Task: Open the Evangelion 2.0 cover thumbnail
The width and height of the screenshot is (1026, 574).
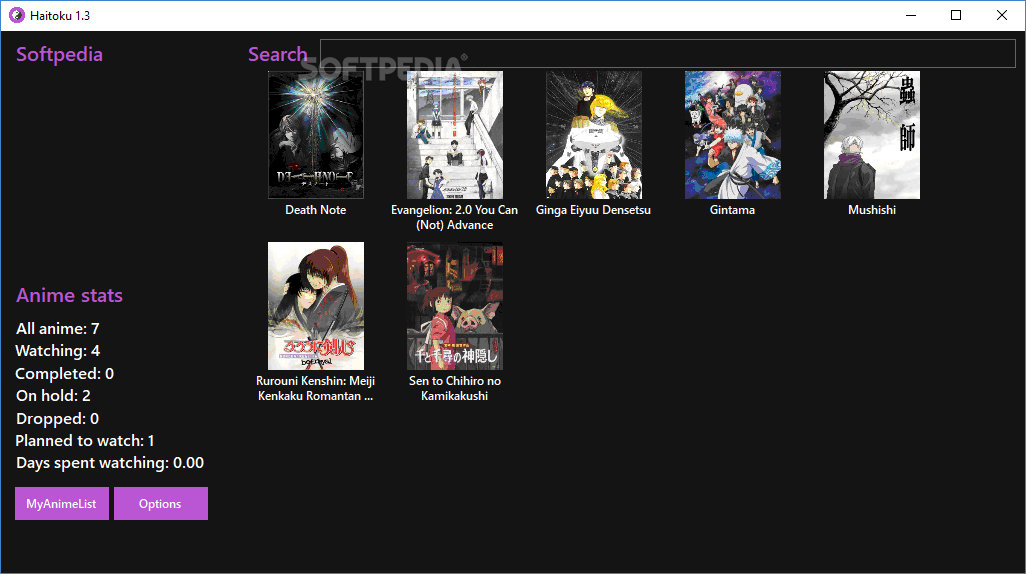Action: click(x=455, y=135)
